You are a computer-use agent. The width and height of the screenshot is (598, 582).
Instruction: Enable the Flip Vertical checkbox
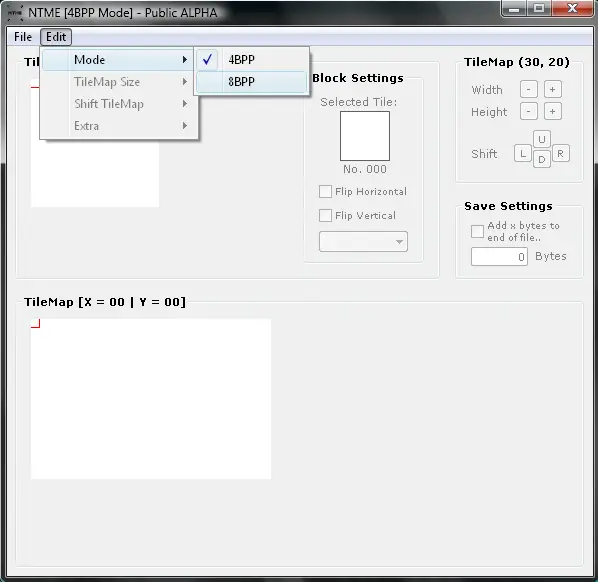point(325,215)
